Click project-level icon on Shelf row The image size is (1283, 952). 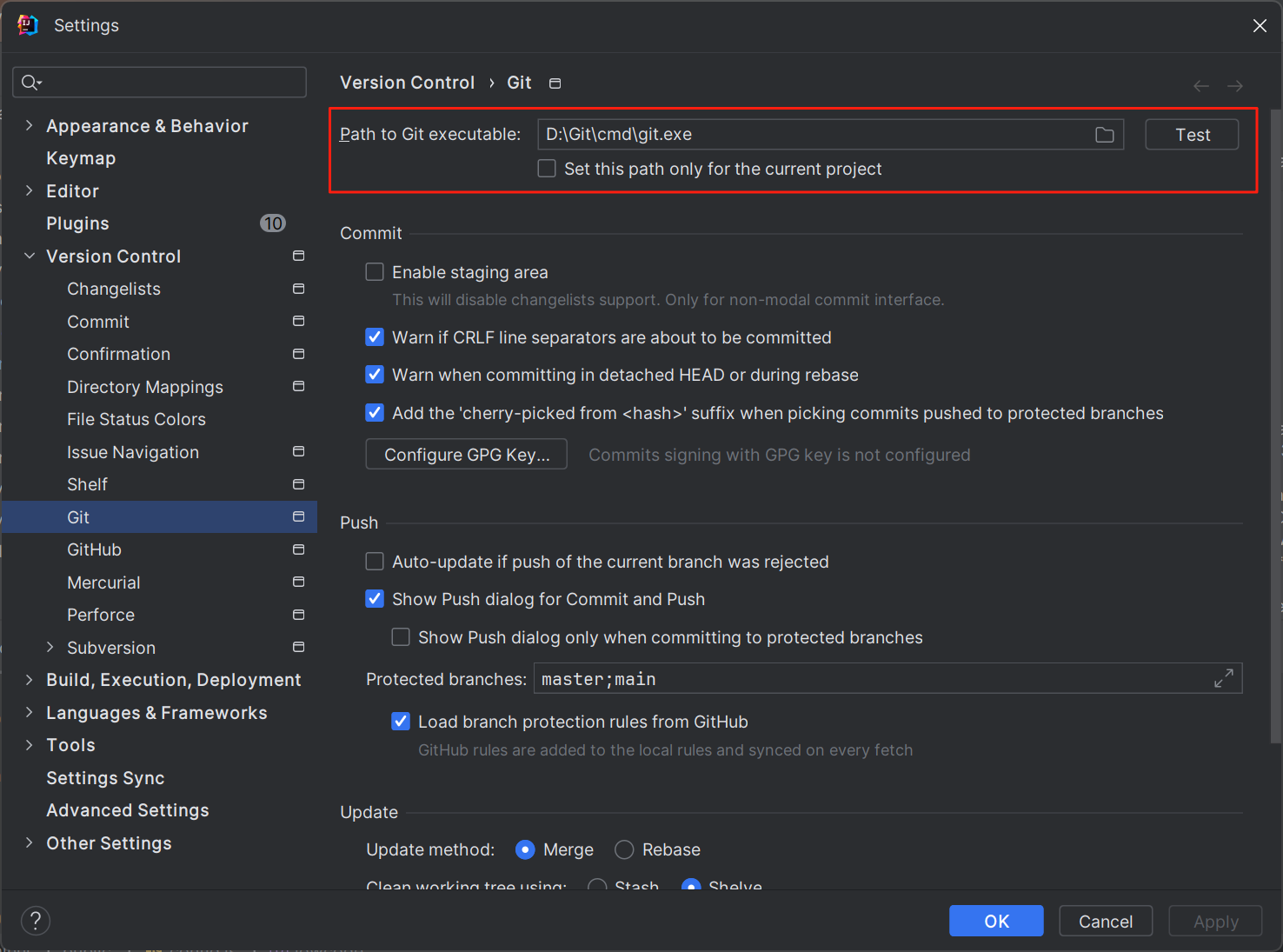(299, 484)
